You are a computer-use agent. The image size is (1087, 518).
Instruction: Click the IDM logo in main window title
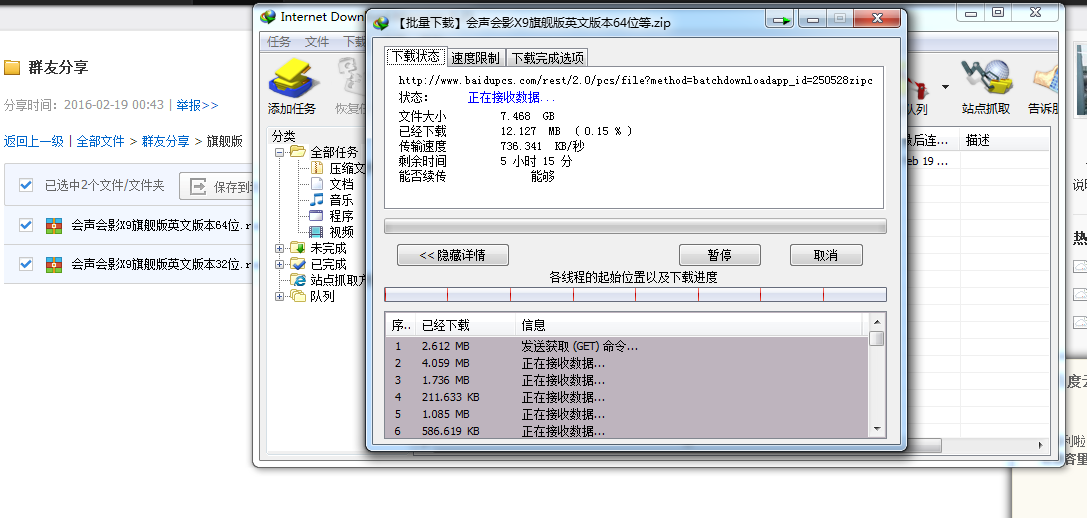point(268,17)
